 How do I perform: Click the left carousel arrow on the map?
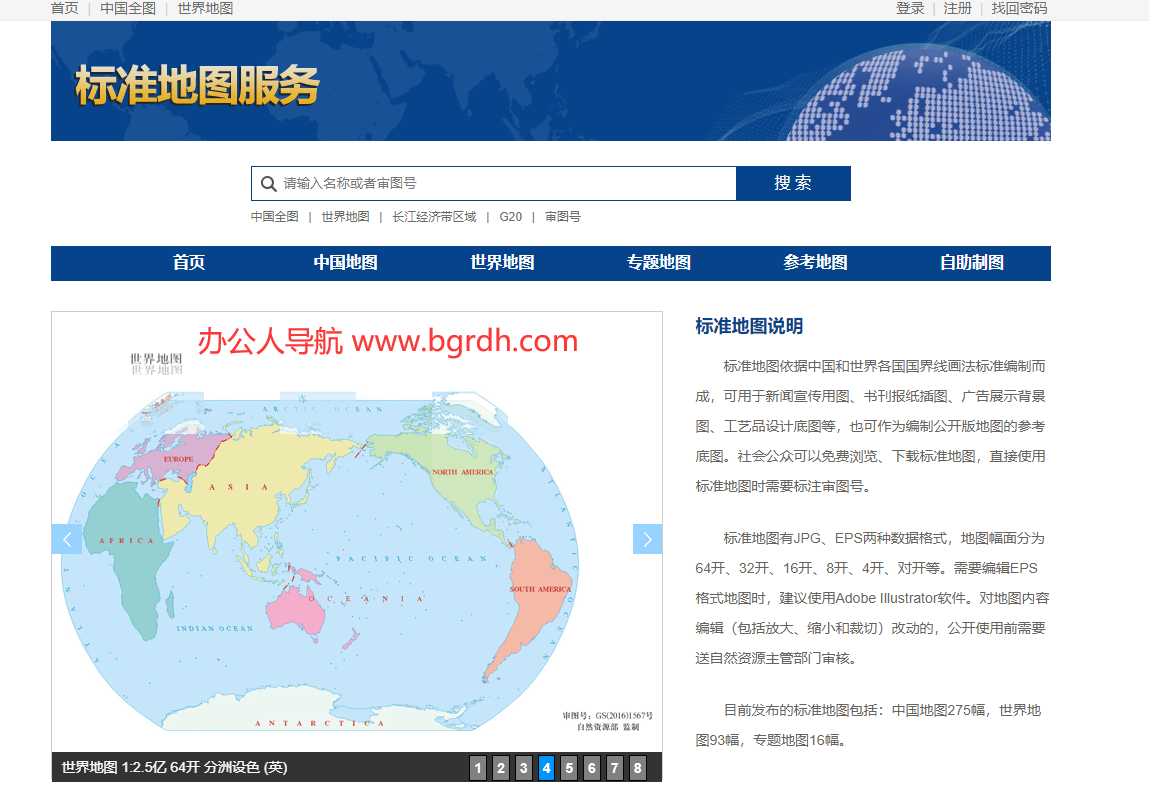click(66, 538)
